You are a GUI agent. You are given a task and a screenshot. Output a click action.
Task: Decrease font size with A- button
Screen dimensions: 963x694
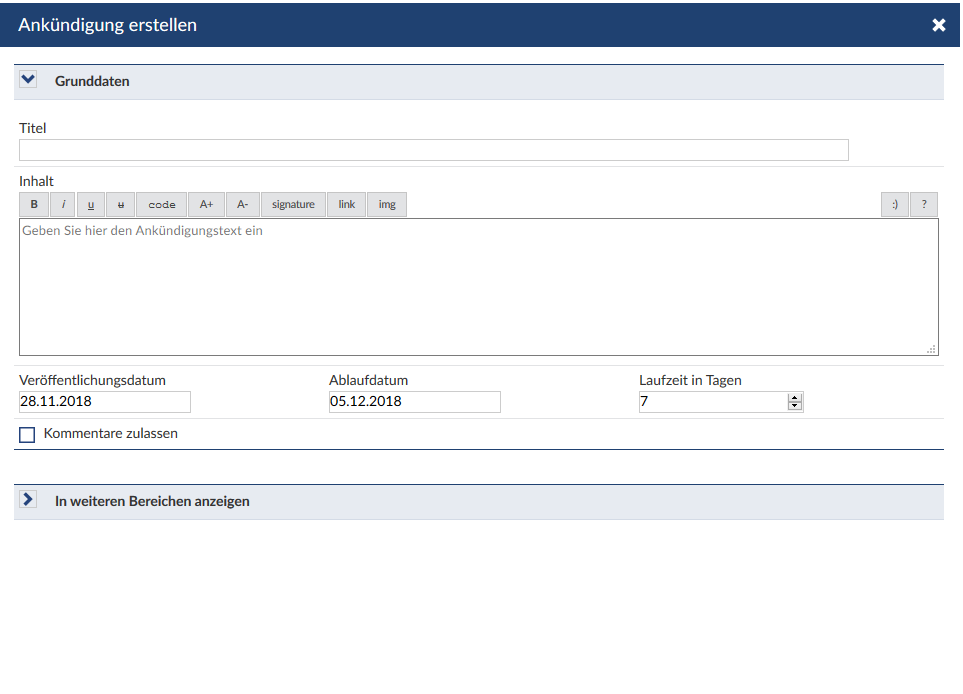pyautogui.click(x=243, y=205)
